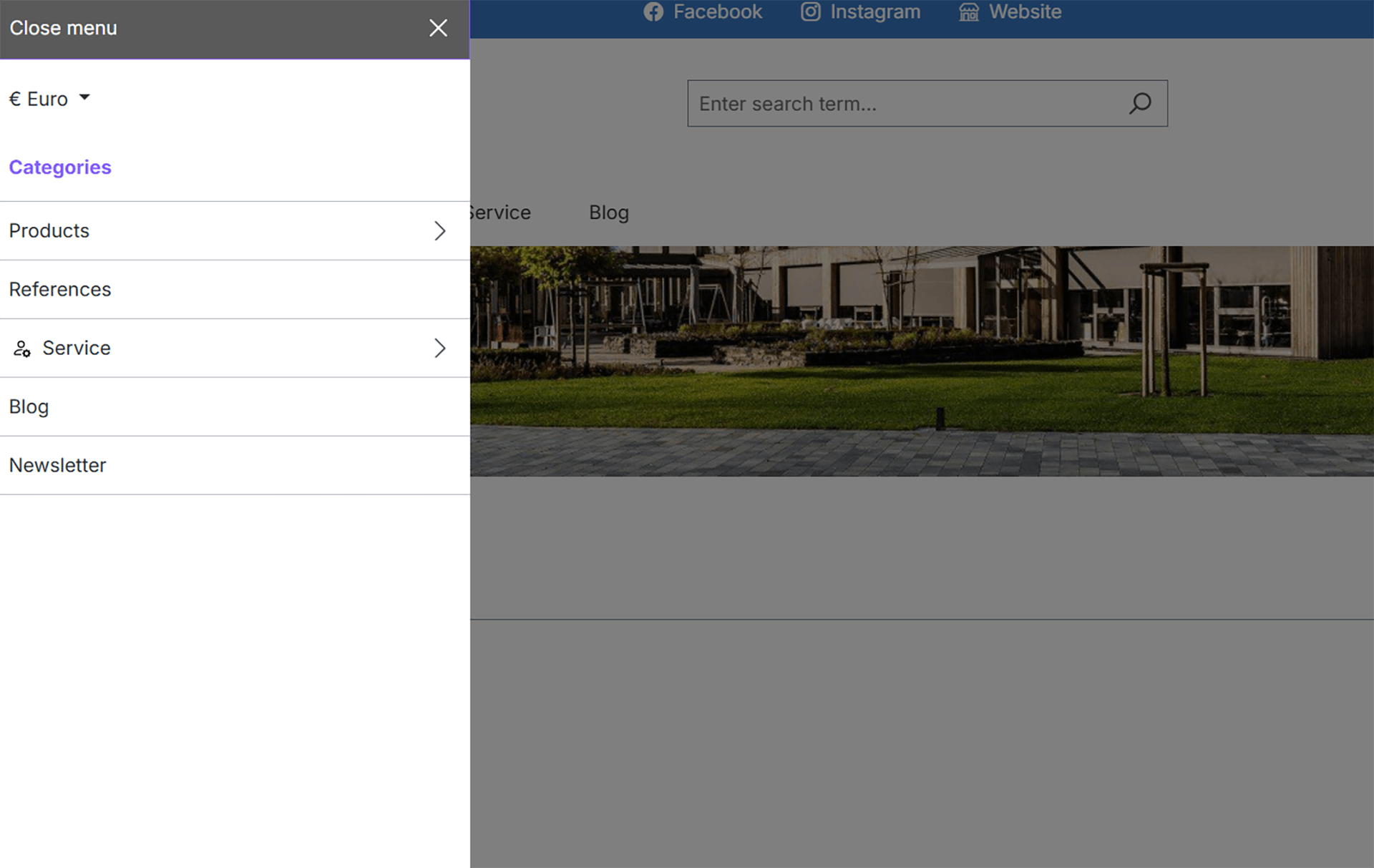Click the search magnifier icon
This screenshot has width=1374, height=868.
coord(1140,104)
